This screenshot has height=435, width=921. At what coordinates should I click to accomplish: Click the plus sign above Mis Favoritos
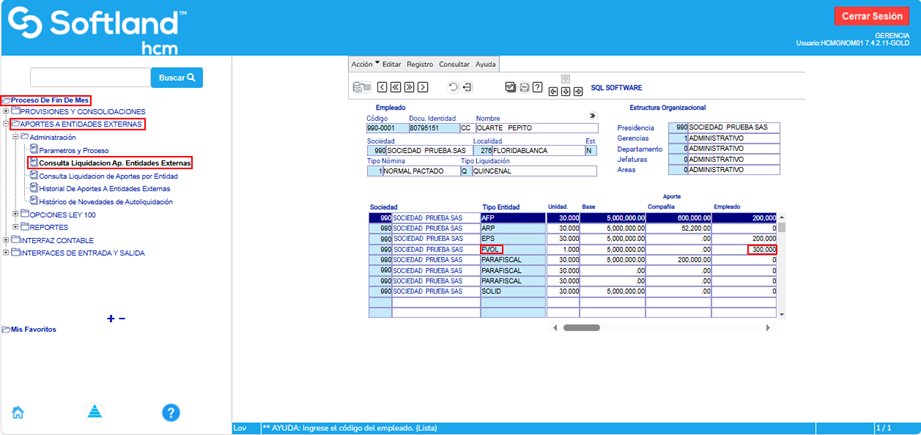(110, 319)
